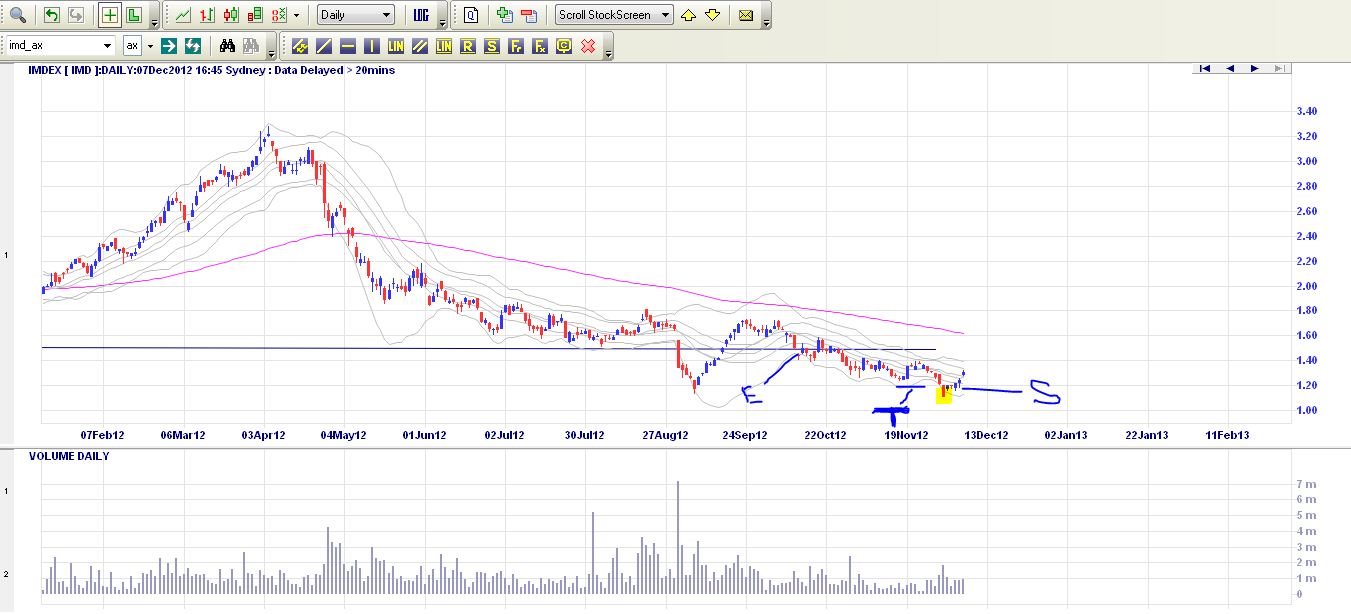
Task: Click the VOLUME DAILY pane label
Action: click(x=69, y=456)
